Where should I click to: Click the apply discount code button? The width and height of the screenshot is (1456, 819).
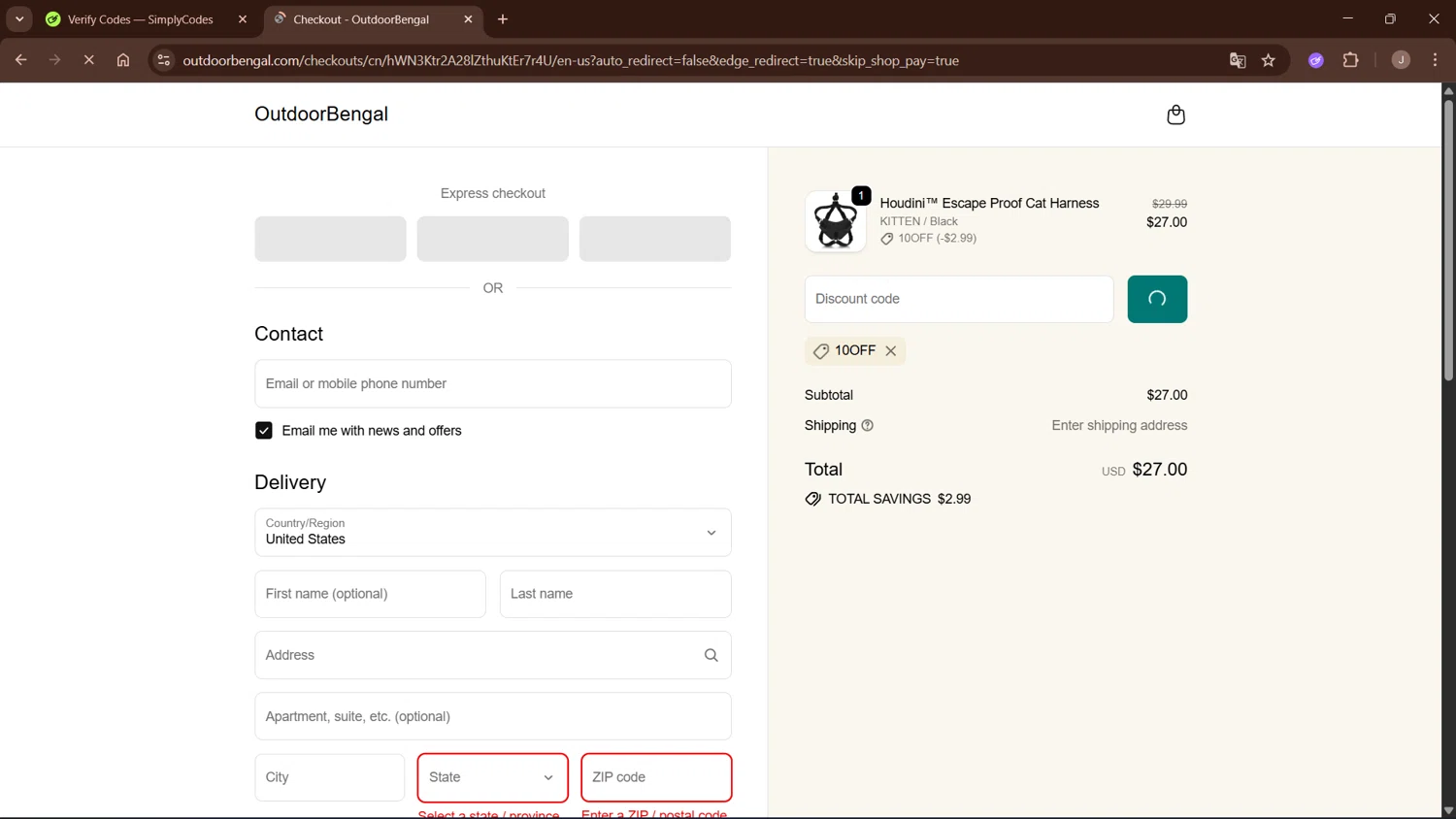(1157, 299)
